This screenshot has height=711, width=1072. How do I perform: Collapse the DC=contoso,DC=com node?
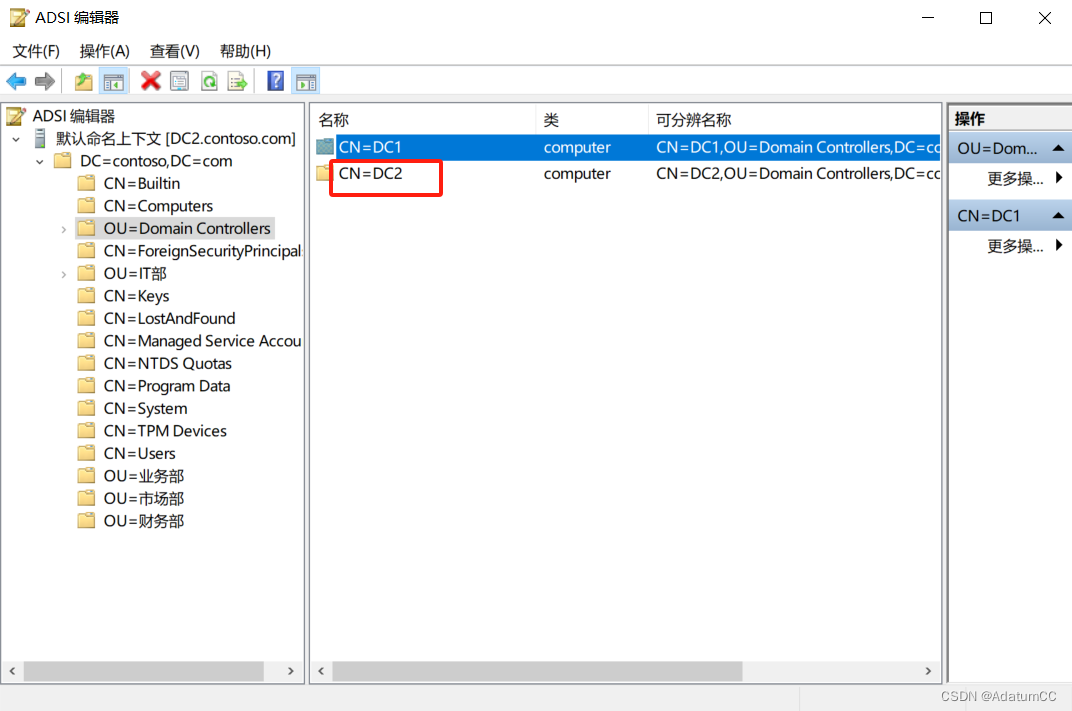(40, 162)
